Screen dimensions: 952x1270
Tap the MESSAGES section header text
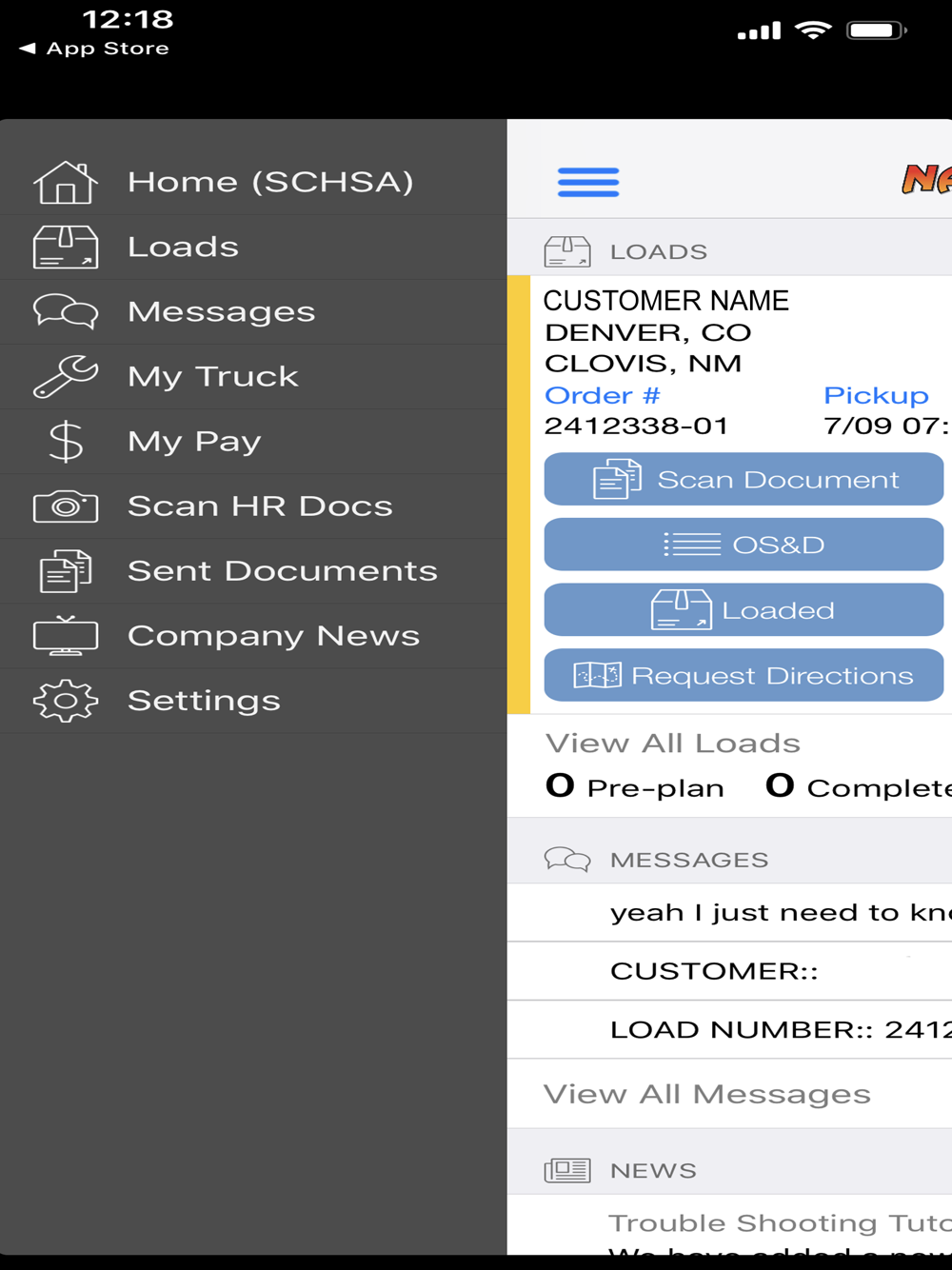pos(689,861)
